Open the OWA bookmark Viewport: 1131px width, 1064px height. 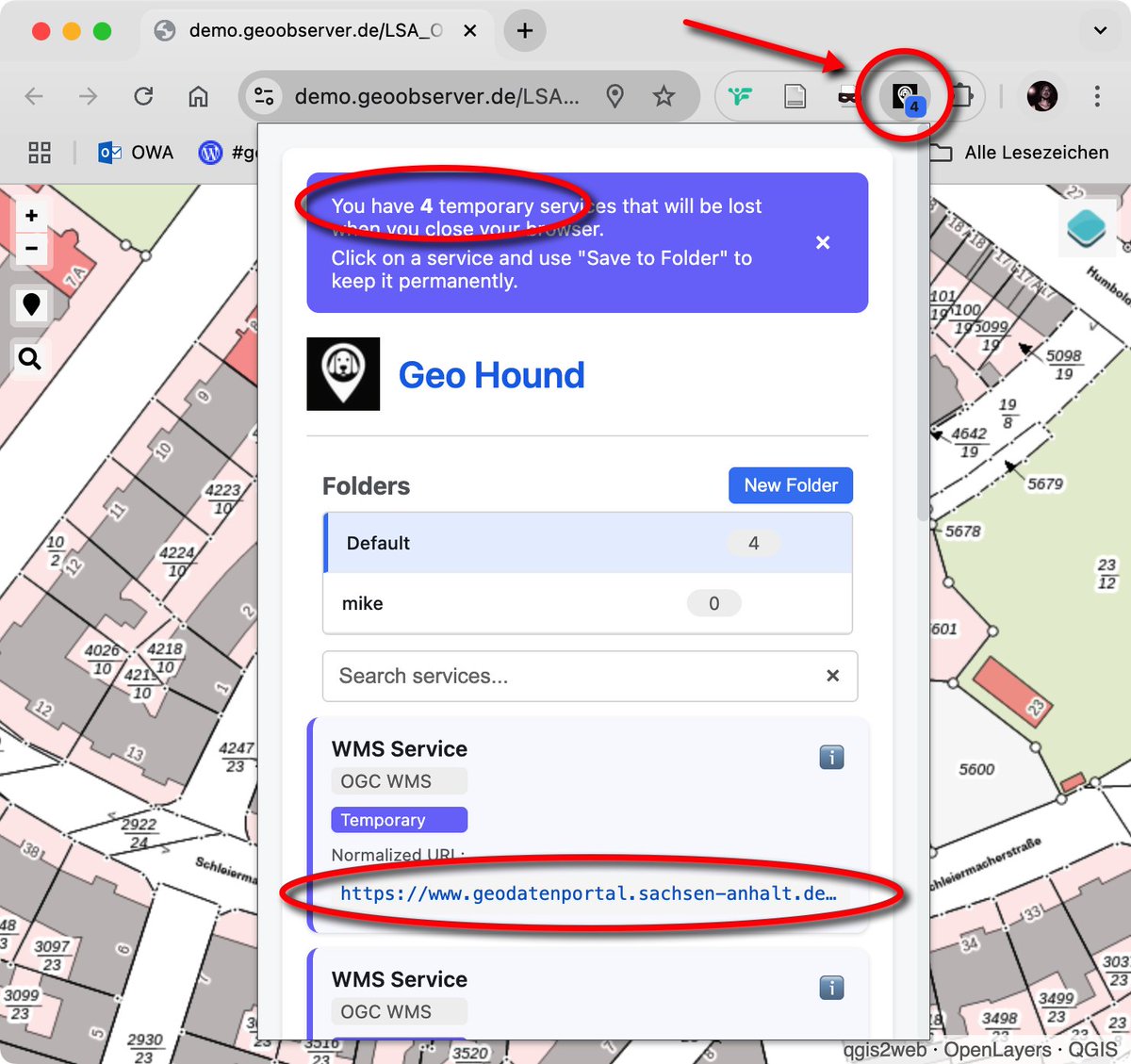(137, 153)
